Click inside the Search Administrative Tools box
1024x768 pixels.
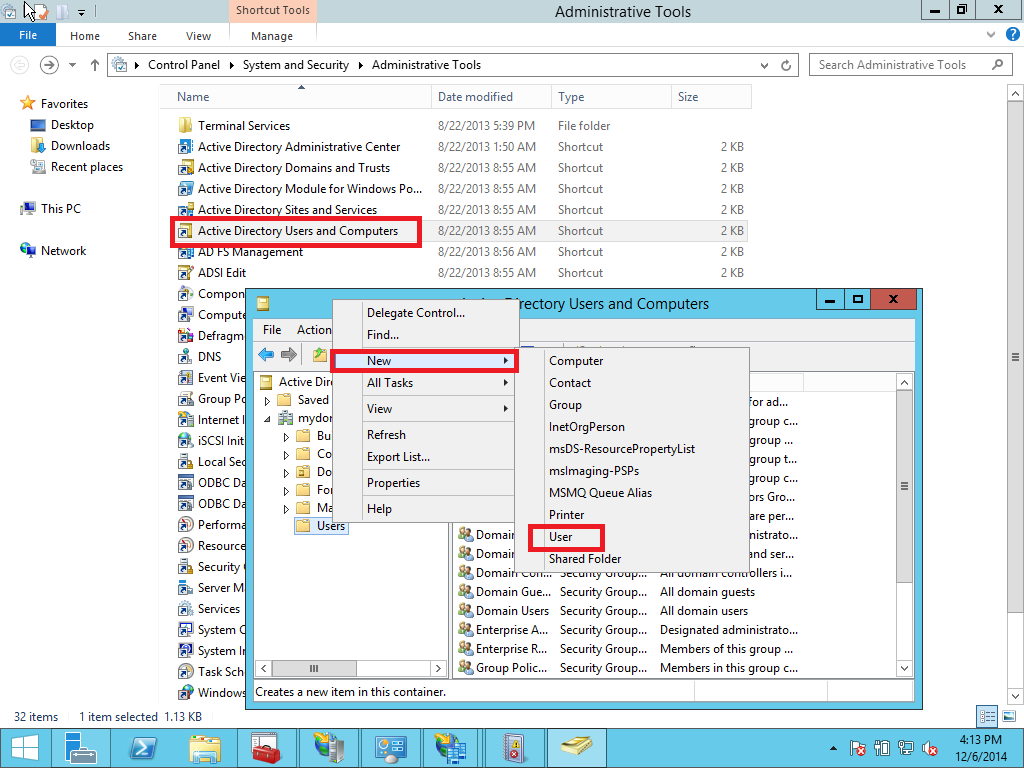tap(900, 64)
